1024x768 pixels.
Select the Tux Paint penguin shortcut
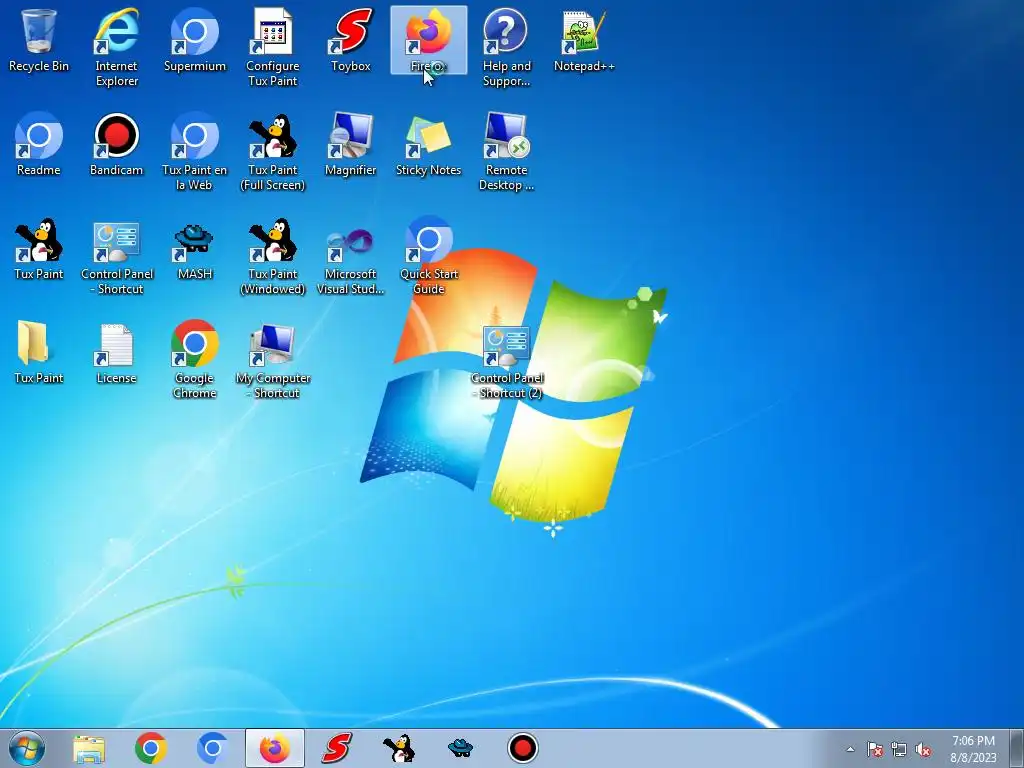coord(39,249)
